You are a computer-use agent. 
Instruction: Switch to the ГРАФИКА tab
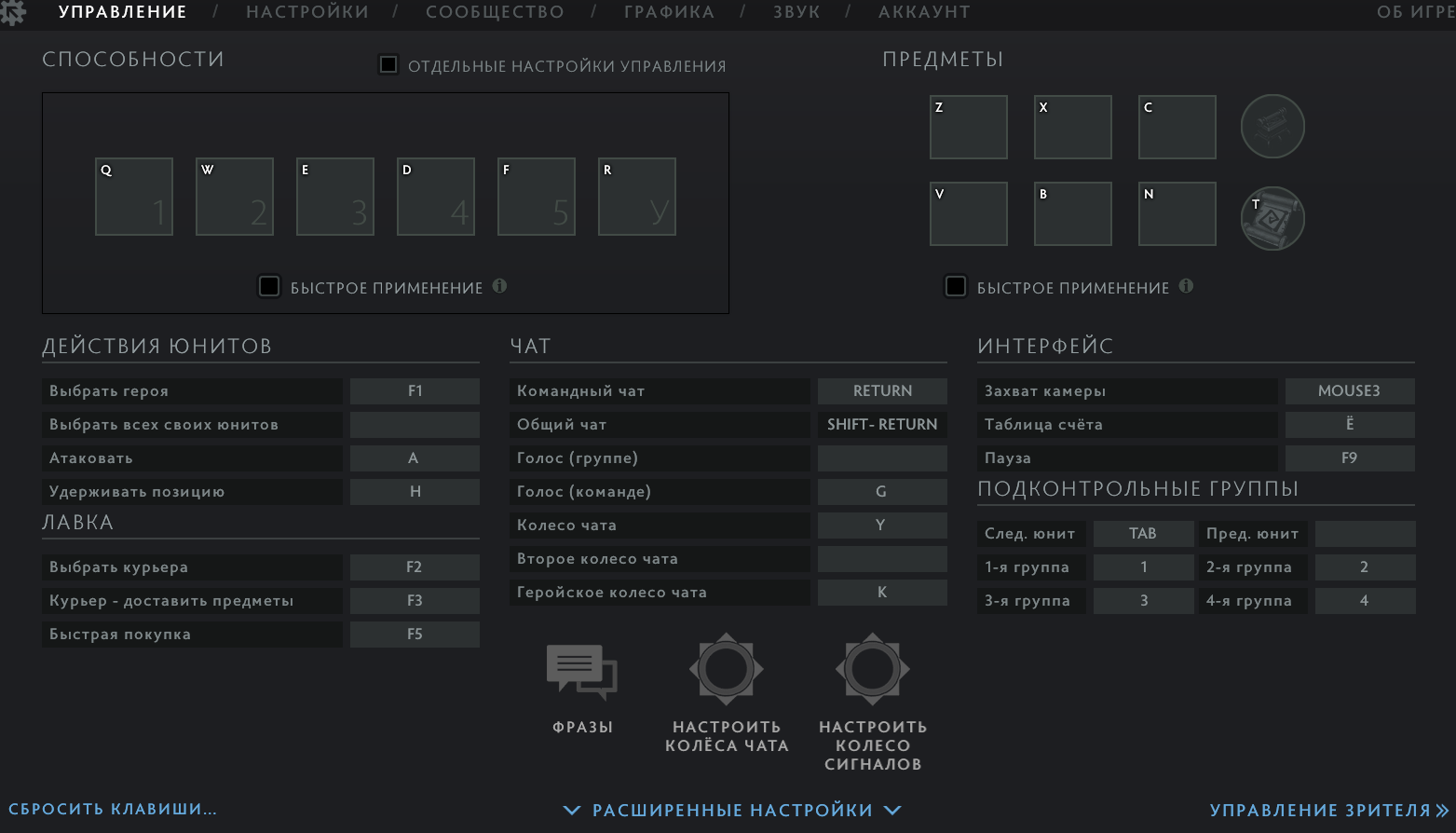[x=669, y=12]
